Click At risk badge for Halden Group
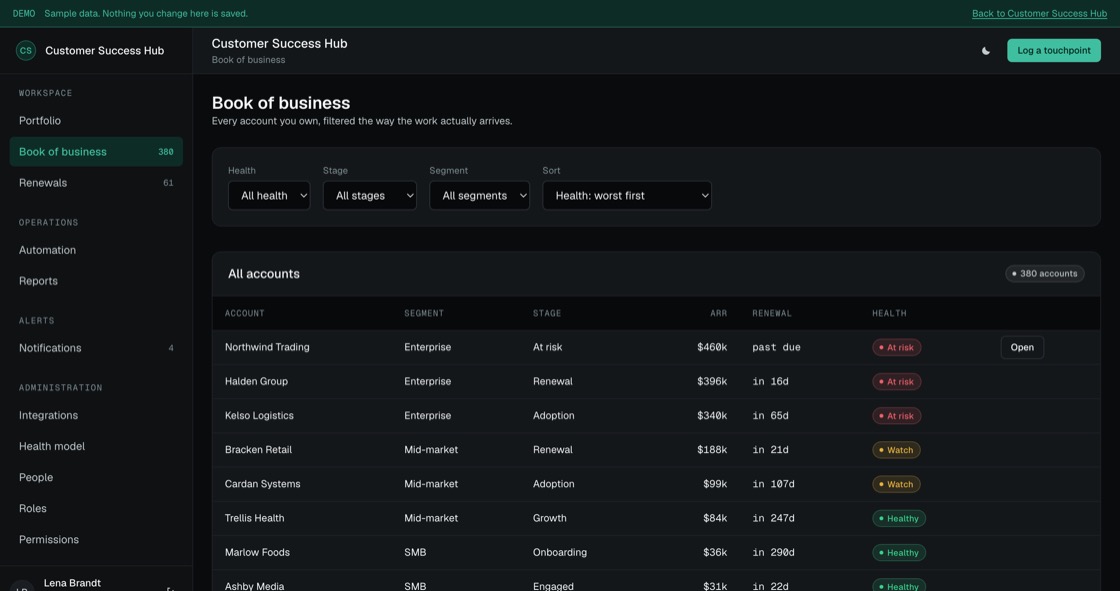This screenshot has width=1120, height=591. (896, 382)
